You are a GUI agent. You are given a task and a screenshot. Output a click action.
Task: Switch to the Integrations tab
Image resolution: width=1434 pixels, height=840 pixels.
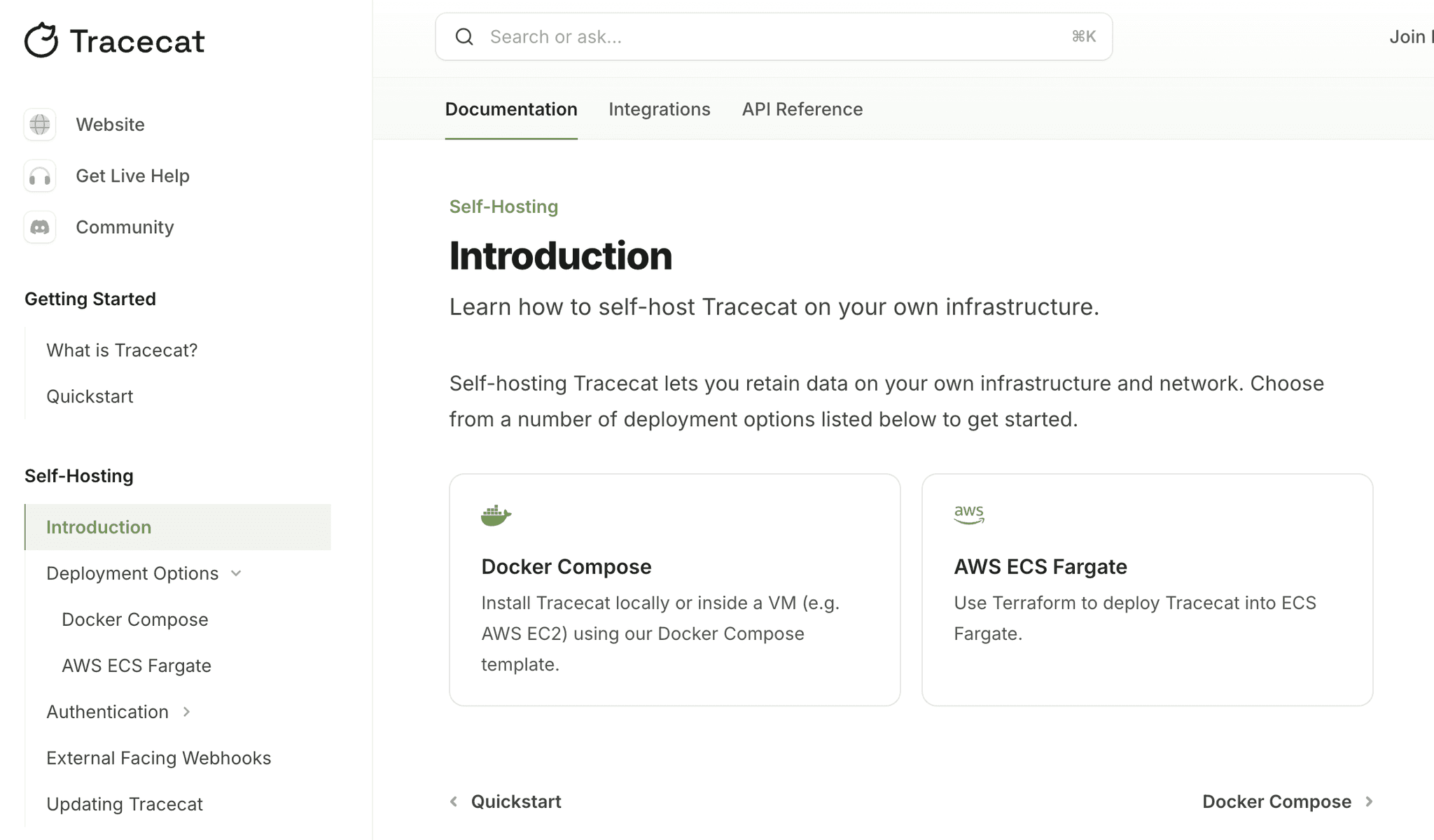[659, 108]
